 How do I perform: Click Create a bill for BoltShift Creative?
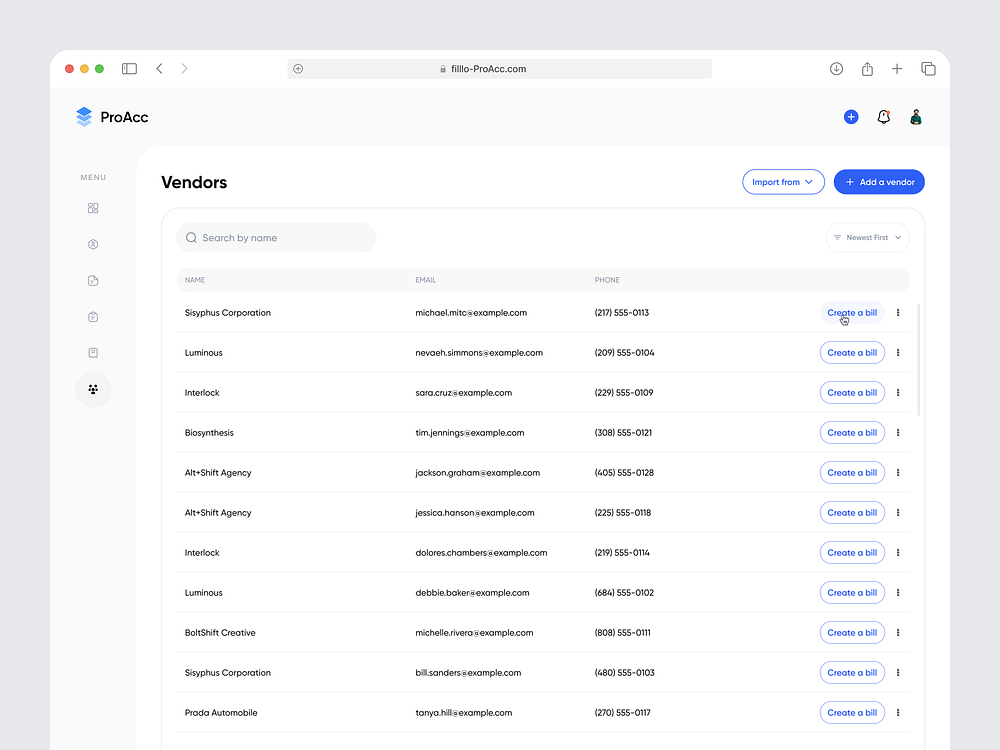pyautogui.click(x=852, y=633)
